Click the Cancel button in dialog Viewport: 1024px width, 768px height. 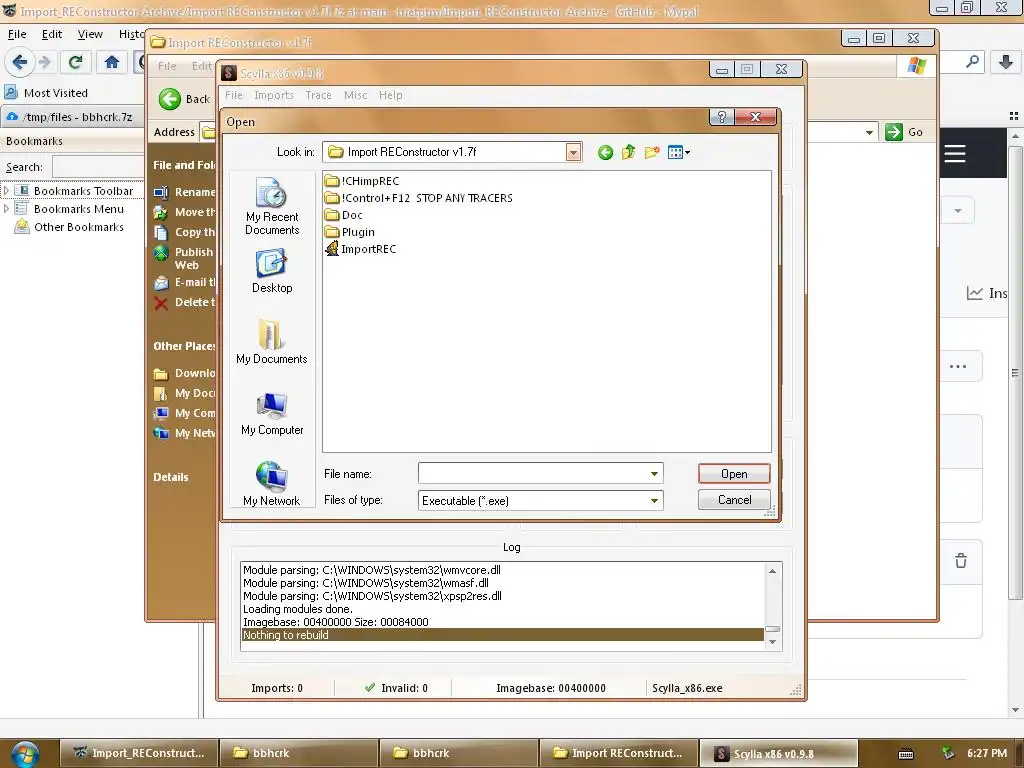click(734, 500)
